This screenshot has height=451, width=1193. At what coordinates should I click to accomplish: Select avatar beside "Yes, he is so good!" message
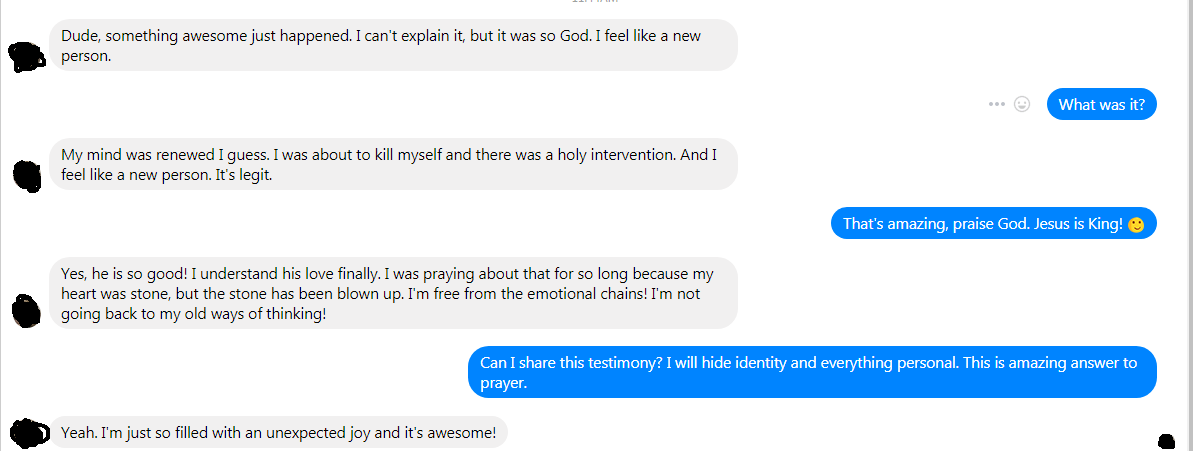(27, 310)
